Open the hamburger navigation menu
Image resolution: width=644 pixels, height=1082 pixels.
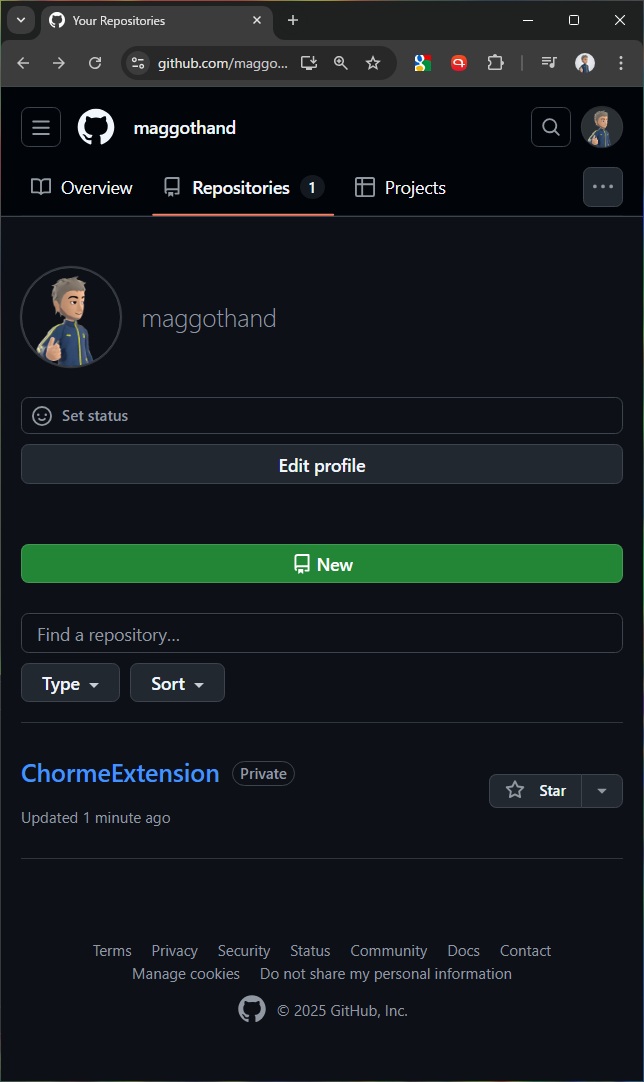tap(41, 127)
